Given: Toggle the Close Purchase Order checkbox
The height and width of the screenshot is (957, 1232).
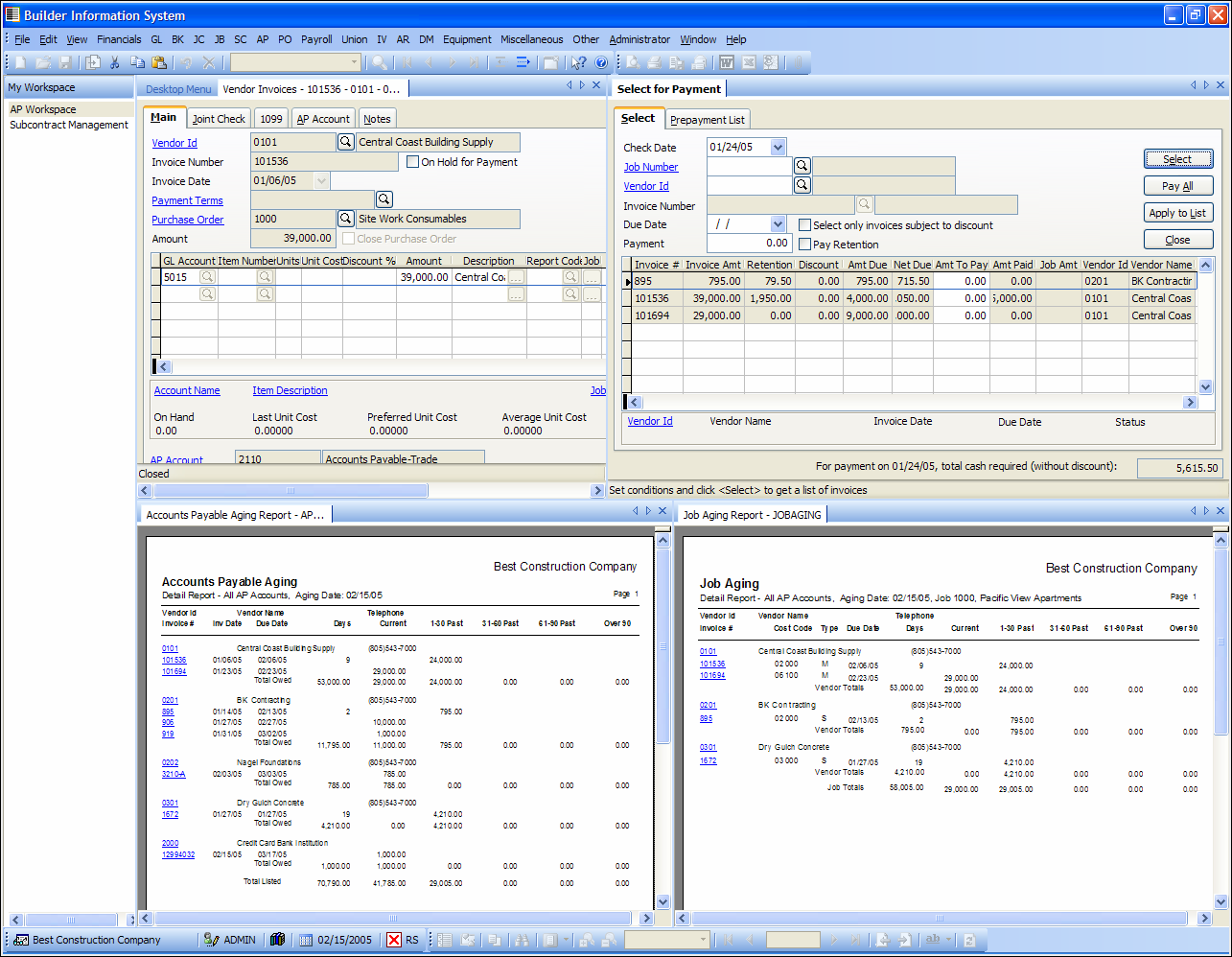Looking at the screenshot, I should [x=349, y=239].
